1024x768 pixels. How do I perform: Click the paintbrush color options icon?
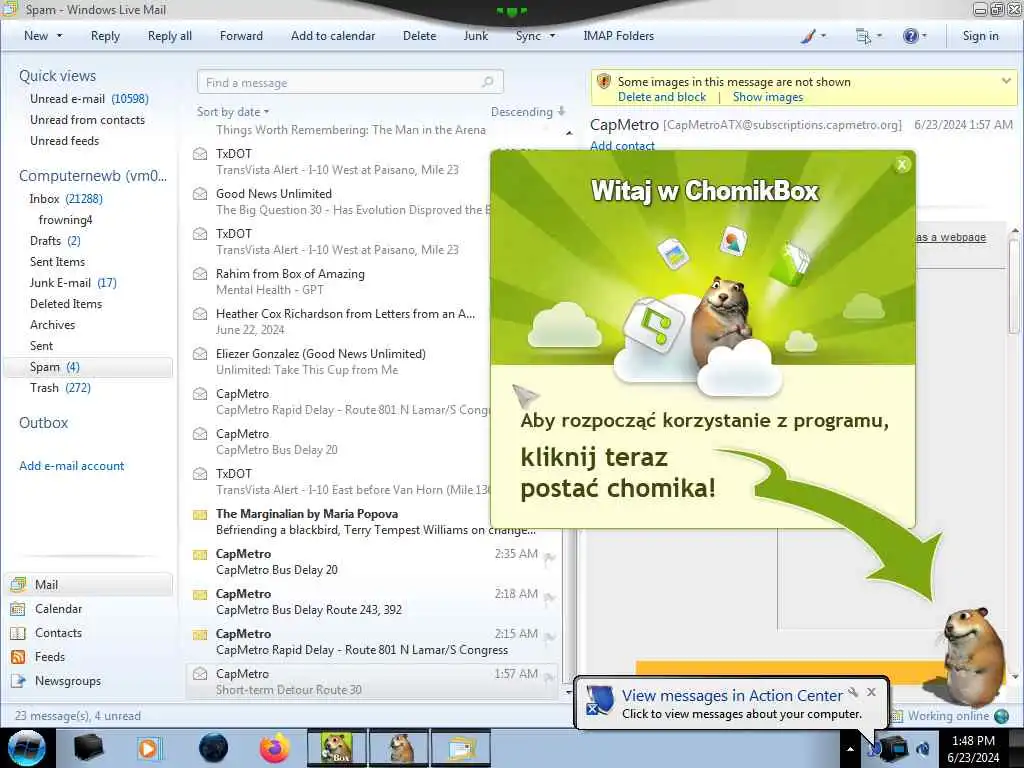(x=808, y=36)
